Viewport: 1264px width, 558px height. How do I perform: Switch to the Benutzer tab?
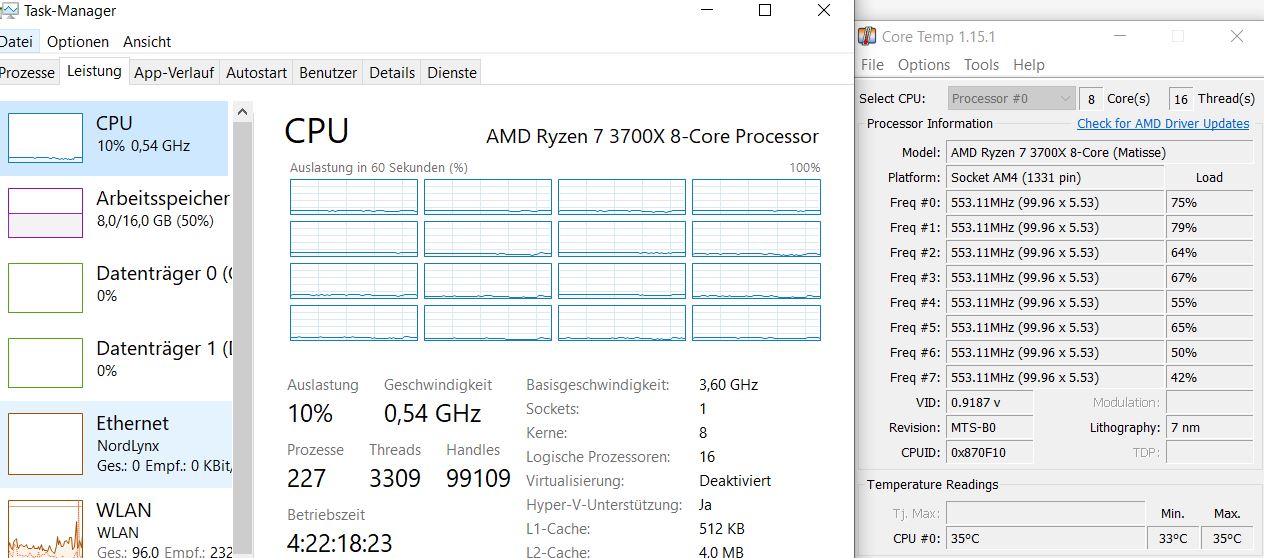click(x=328, y=73)
